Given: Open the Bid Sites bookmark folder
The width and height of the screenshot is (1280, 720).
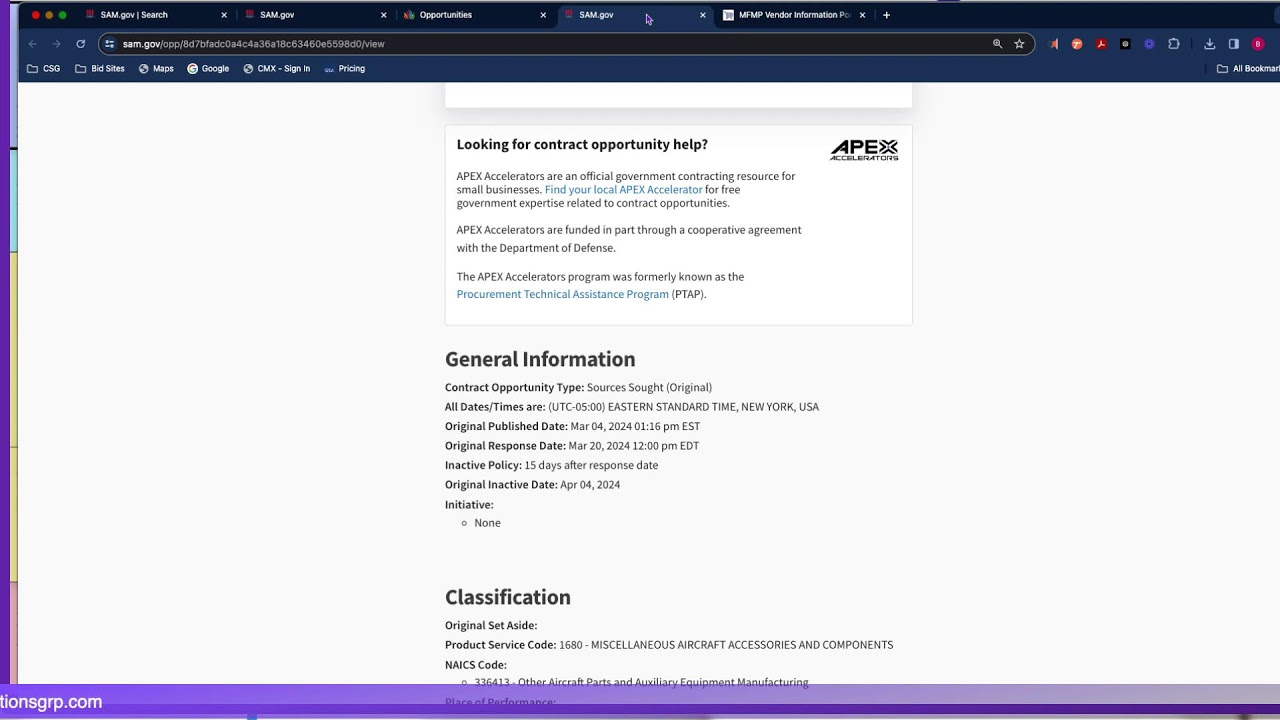Looking at the screenshot, I should 100,69.
